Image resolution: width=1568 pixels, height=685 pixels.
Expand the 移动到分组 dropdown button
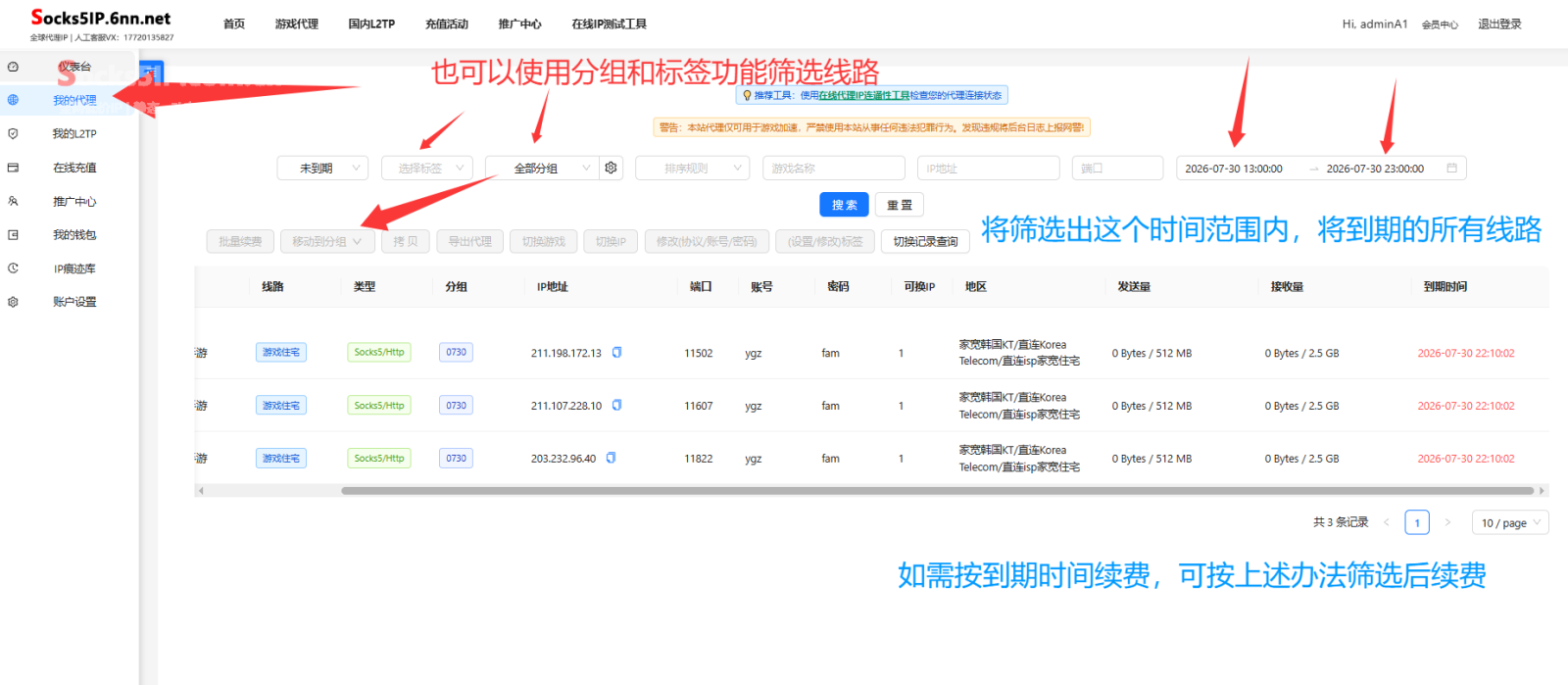327,241
